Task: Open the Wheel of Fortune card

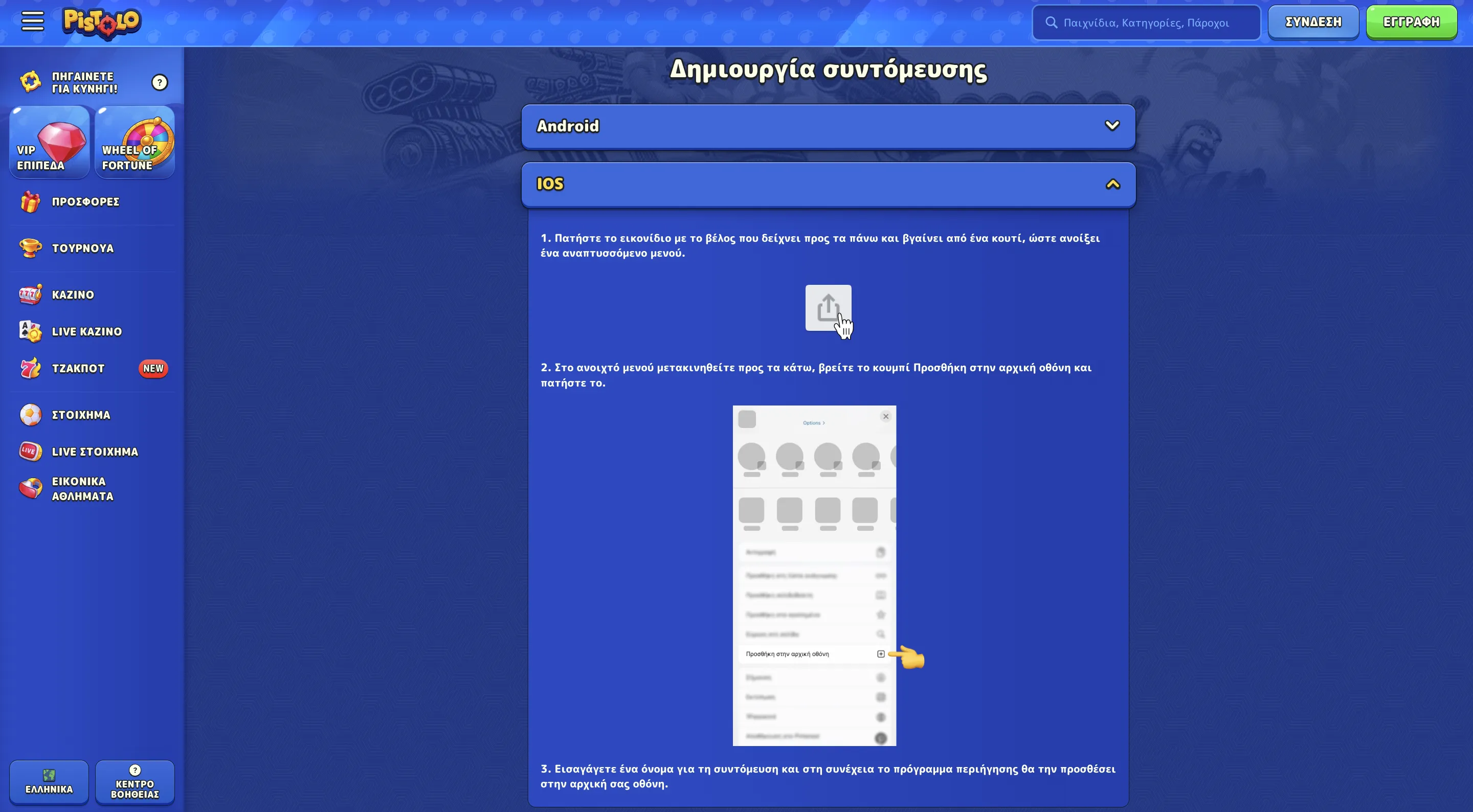Action: coord(135,142)
